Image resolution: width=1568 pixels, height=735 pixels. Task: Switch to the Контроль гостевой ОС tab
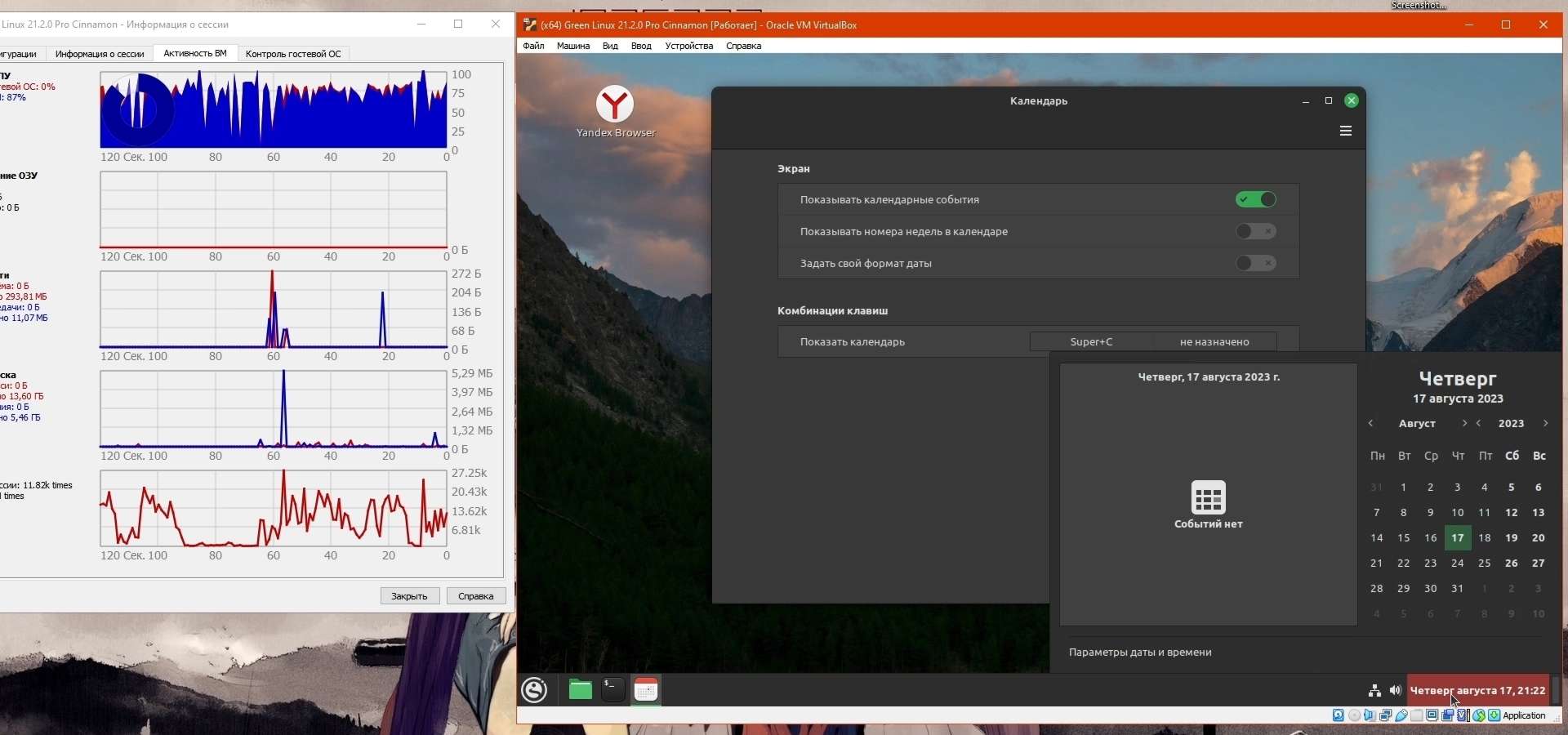[293, 54]
